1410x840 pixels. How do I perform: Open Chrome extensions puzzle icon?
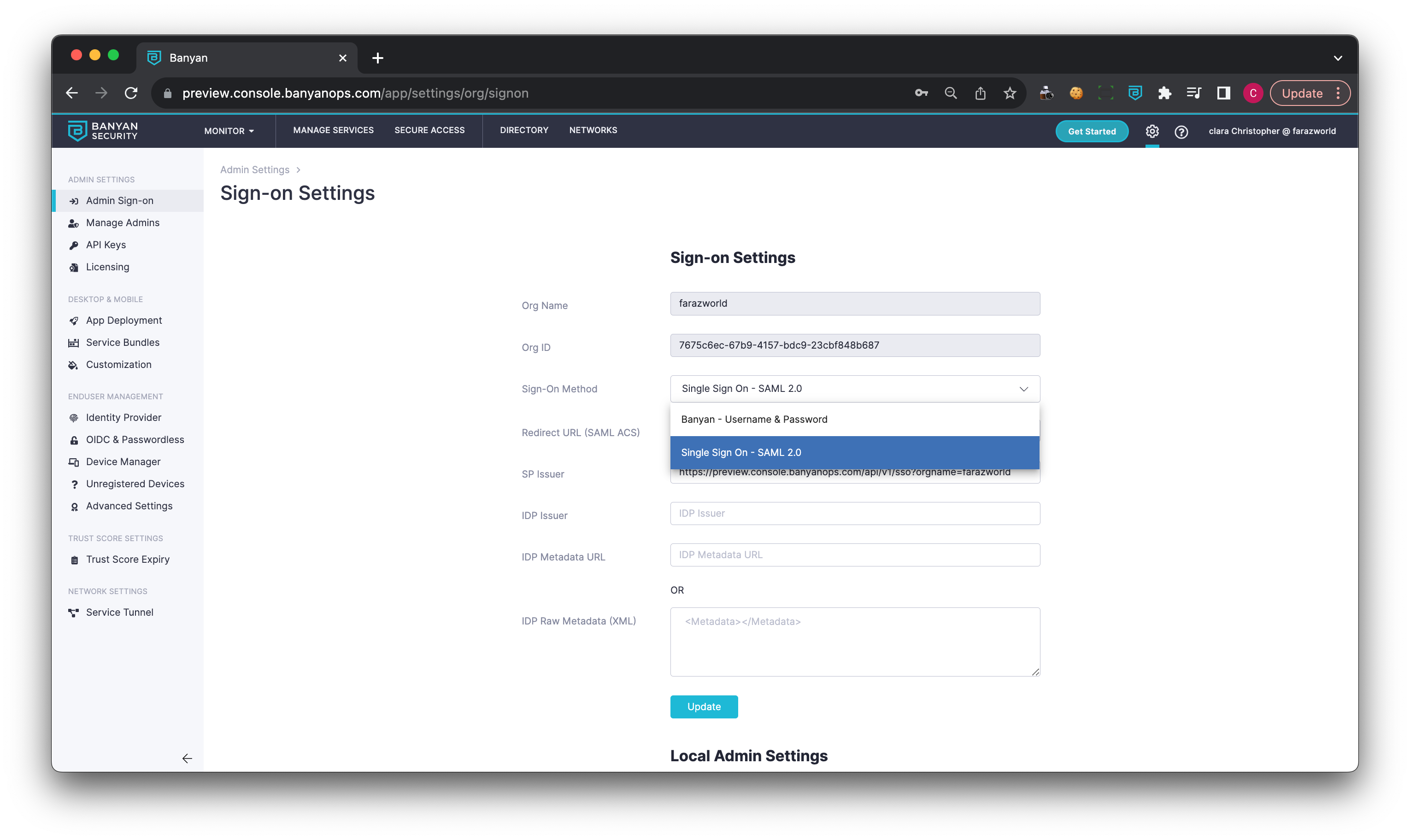(1164, 93)
